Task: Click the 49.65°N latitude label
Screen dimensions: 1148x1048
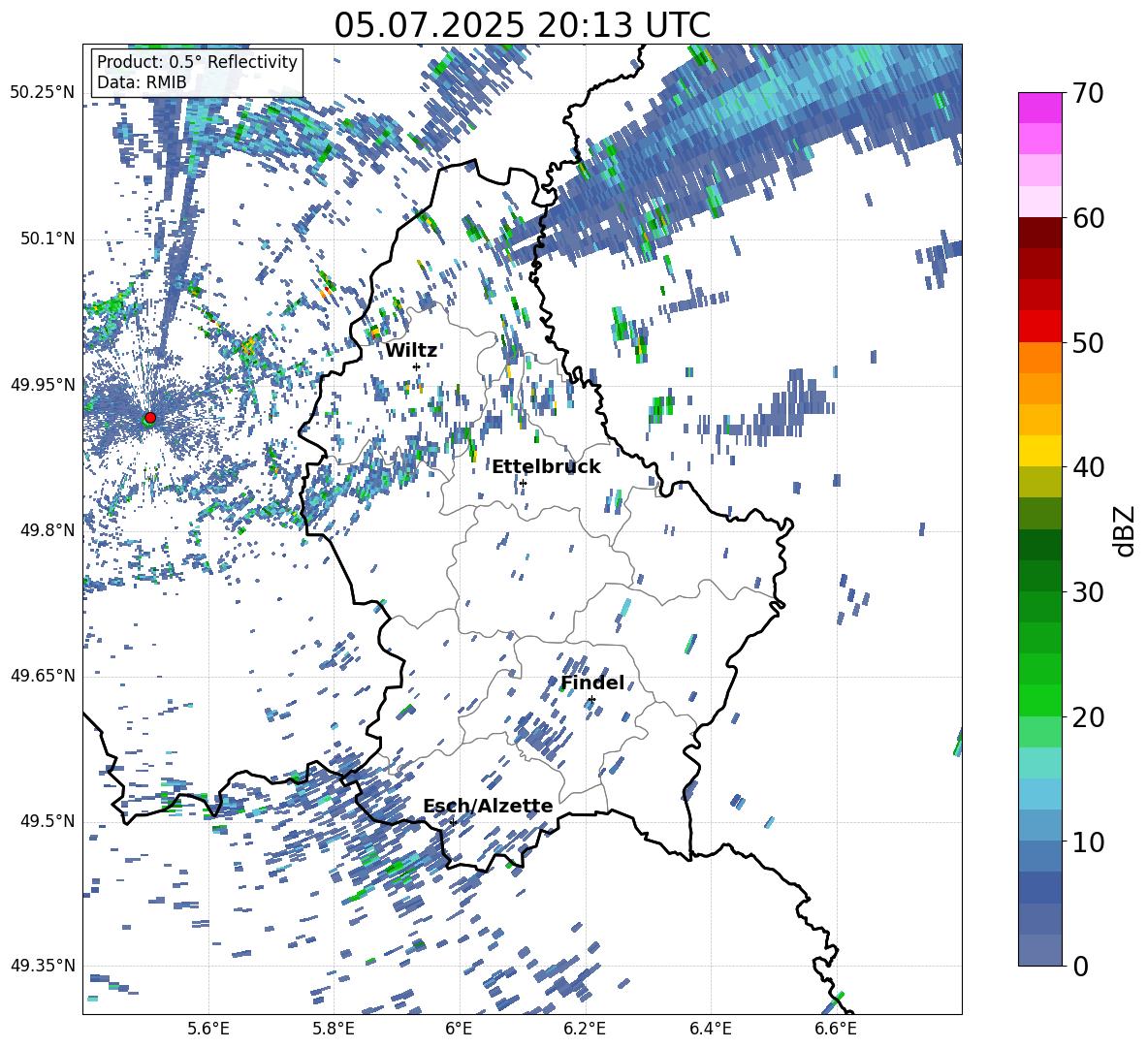Action: pyautogui.click(x=43, y=676)
